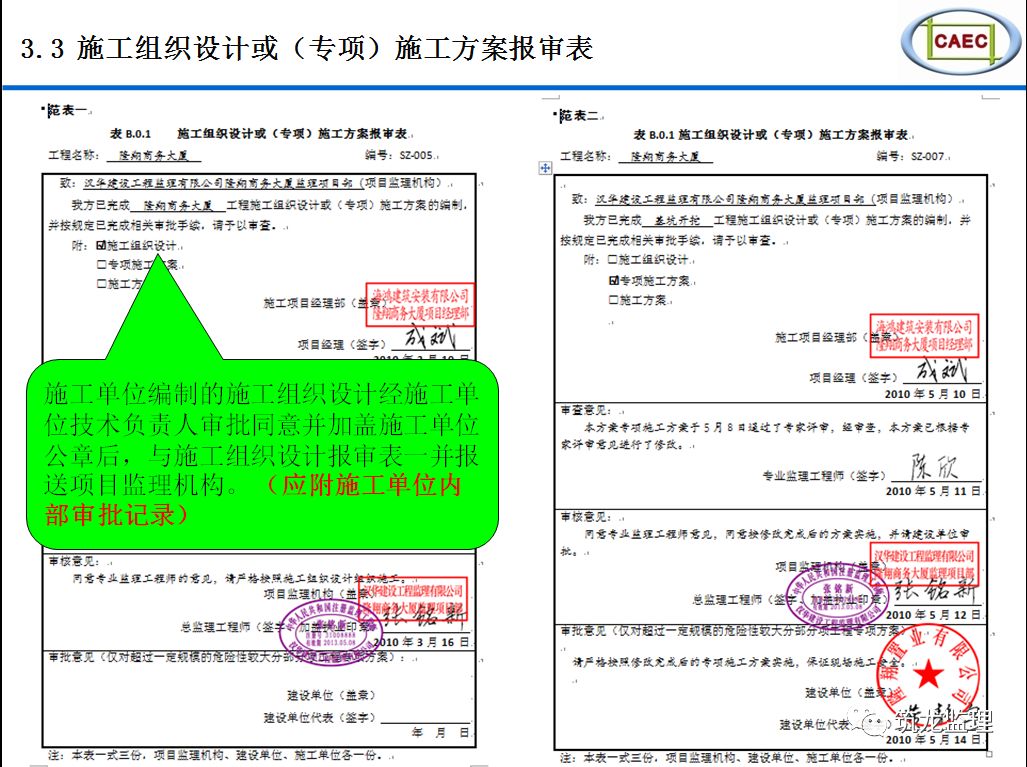Click the table move handle beside form two

click(x=545, y=168)
